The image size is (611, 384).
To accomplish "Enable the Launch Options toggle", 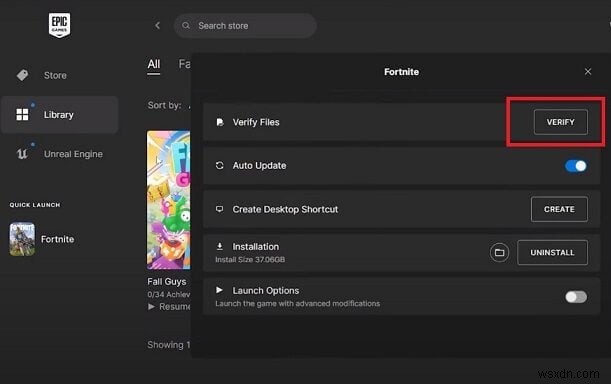I will tap(576, 297).
